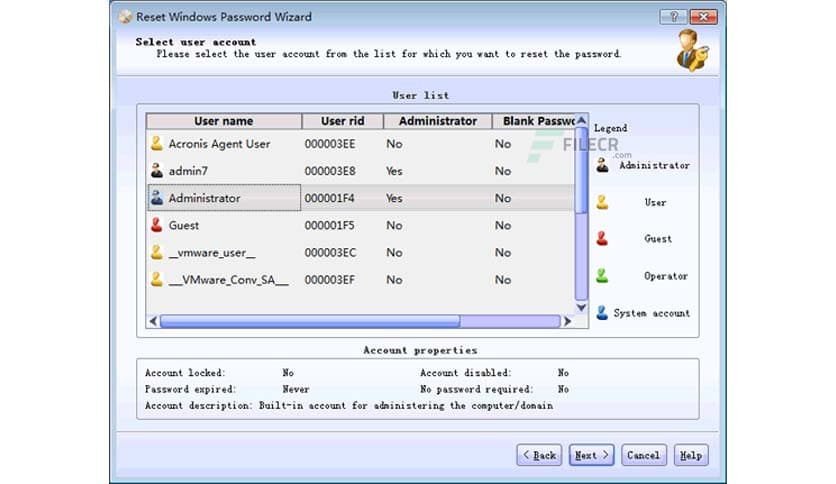Viewport: 836px width, 484px height.
Task: Click the Yes administrator value for admin7
Action: pyautogui.click(x=394, y=171)
